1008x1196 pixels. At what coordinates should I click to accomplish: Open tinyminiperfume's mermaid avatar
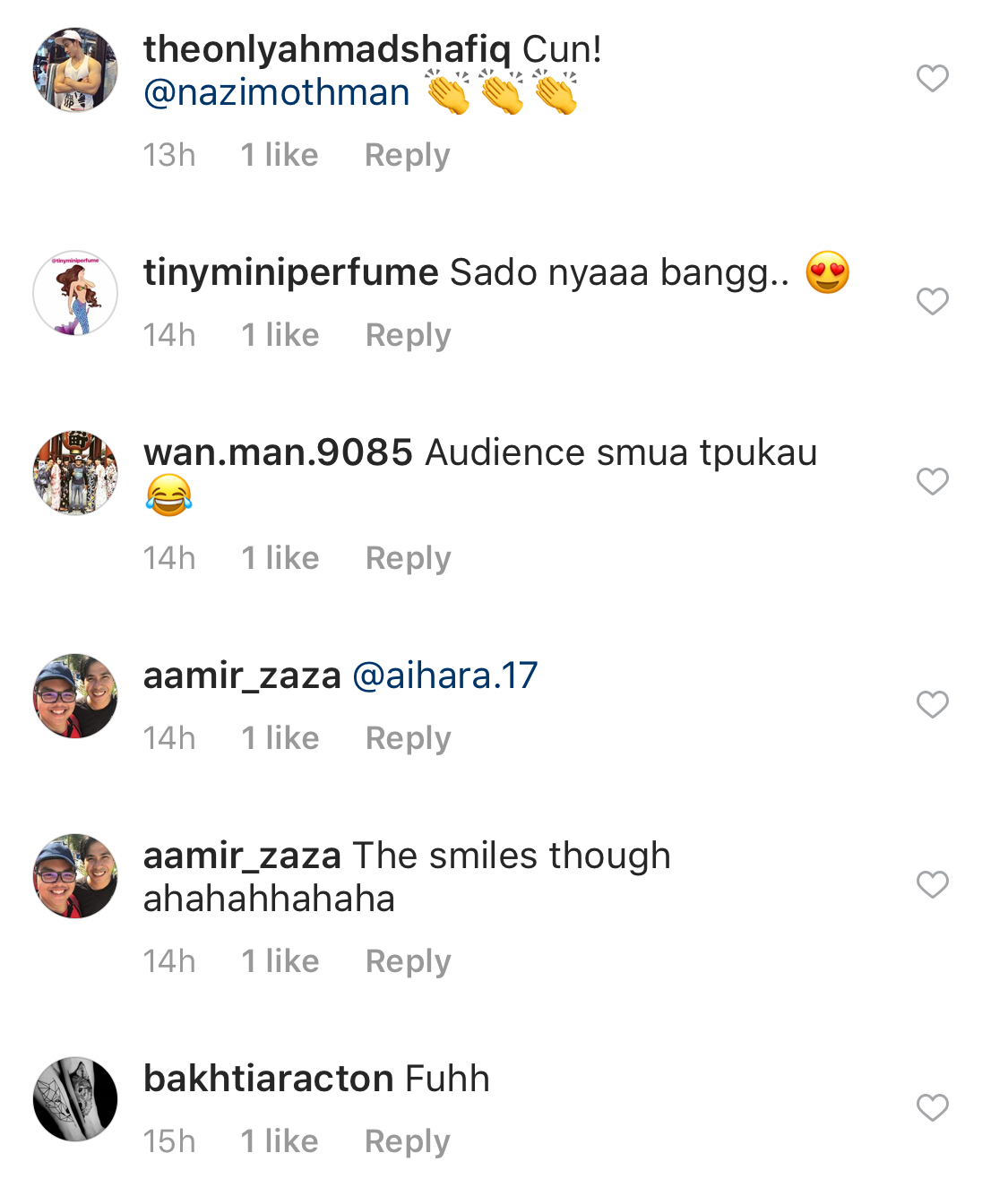75,293
